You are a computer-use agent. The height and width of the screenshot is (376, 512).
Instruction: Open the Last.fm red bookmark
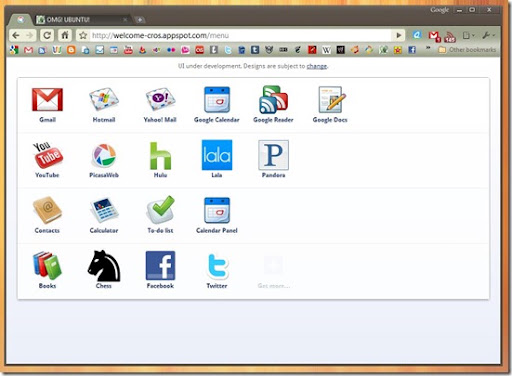coord(200,50)
